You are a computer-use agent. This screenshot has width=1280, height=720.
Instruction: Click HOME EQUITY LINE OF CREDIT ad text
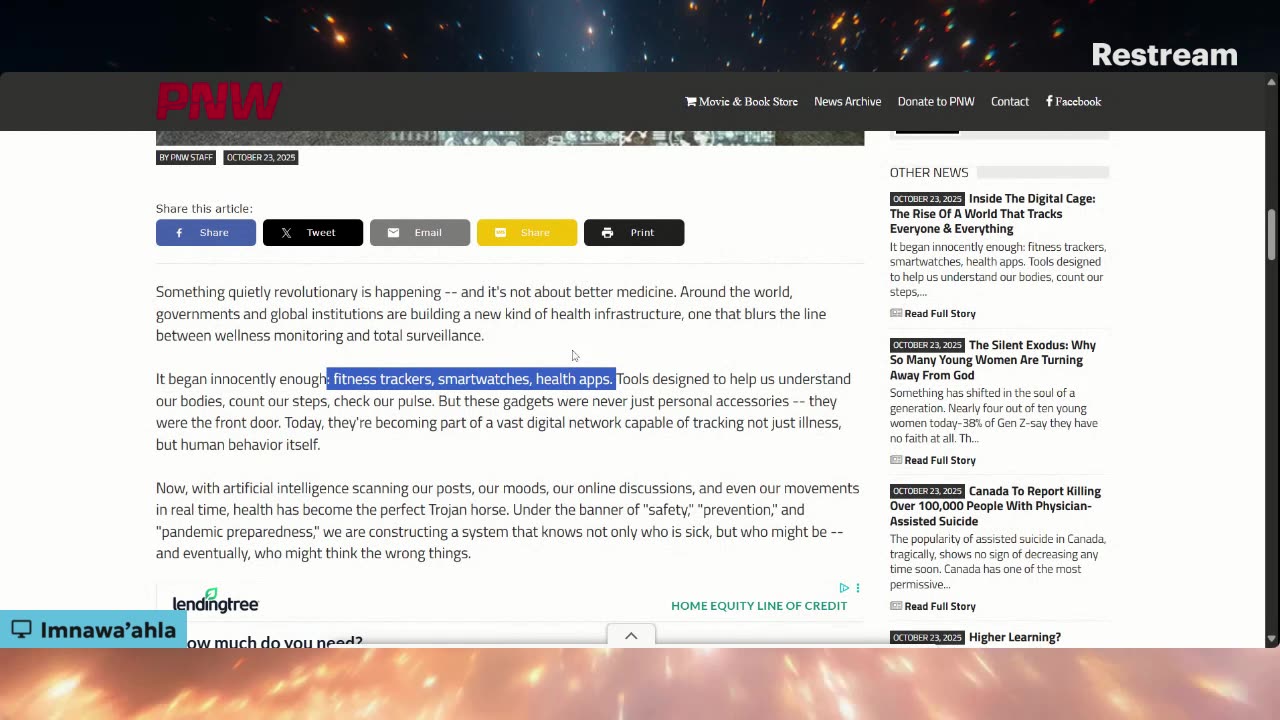(x=759, y=606)
